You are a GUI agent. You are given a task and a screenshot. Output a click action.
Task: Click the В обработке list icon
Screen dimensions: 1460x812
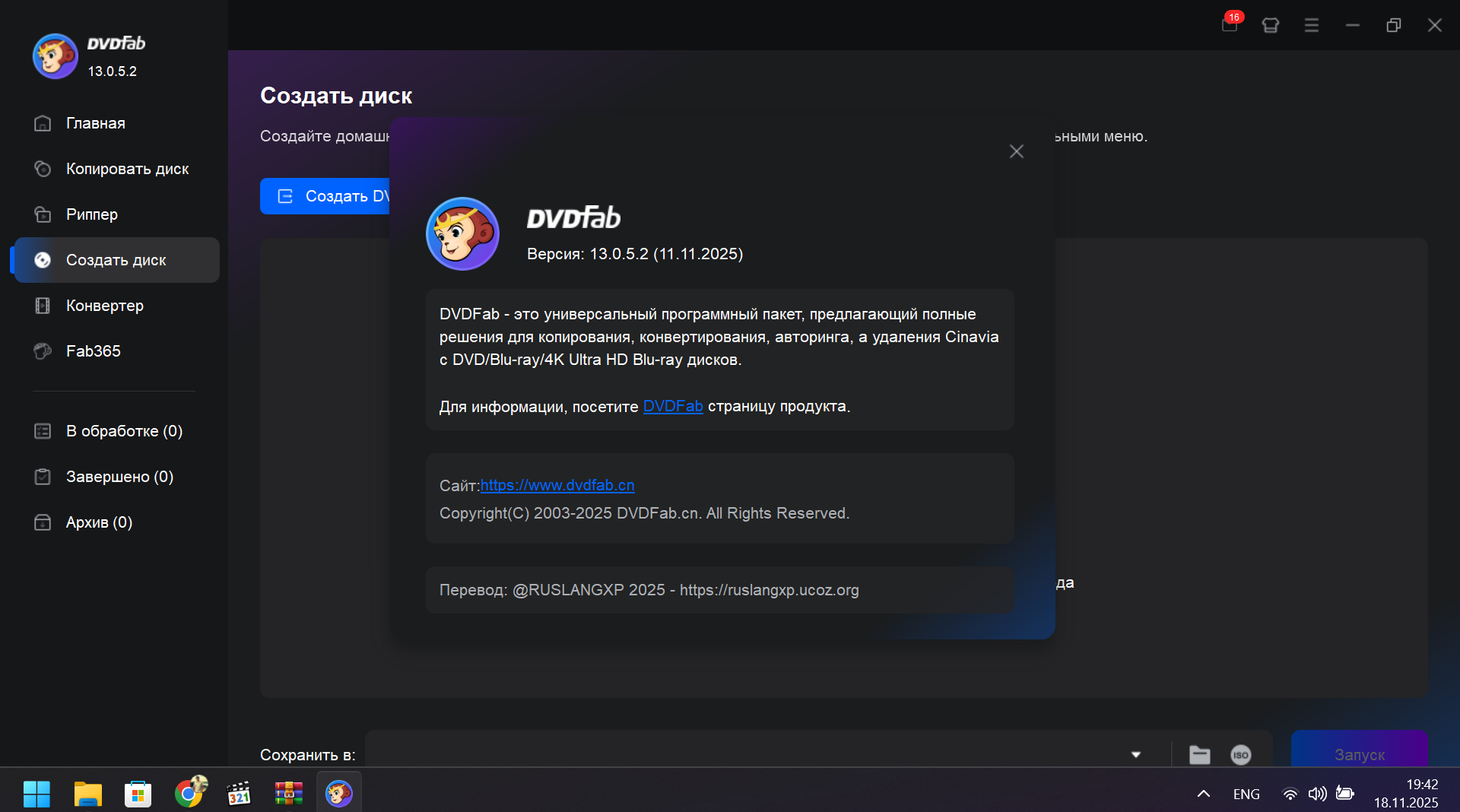coord(43,431)
